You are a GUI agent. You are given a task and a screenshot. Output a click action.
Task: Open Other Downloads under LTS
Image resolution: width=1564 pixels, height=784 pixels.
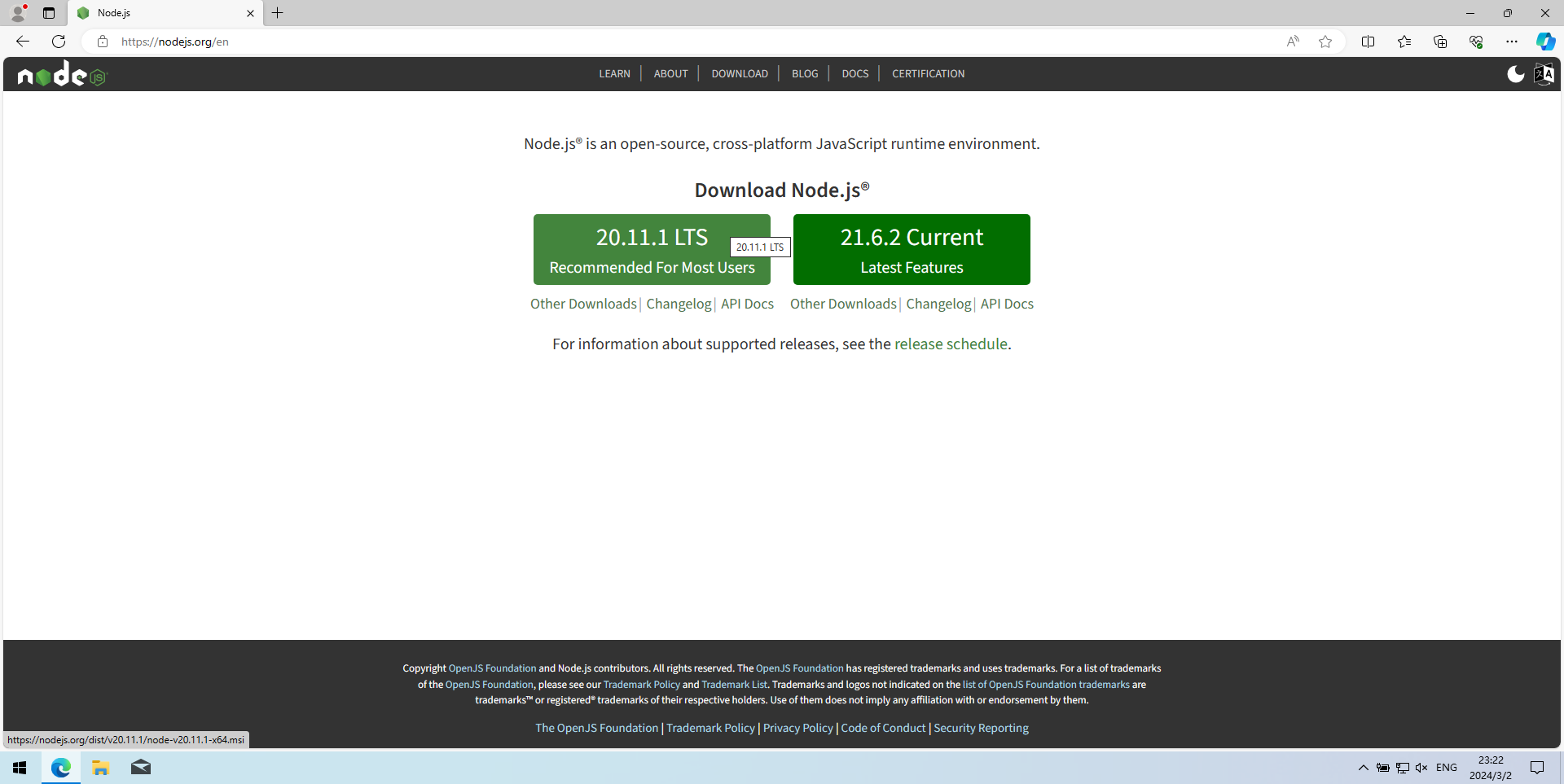tap(583, 304)
